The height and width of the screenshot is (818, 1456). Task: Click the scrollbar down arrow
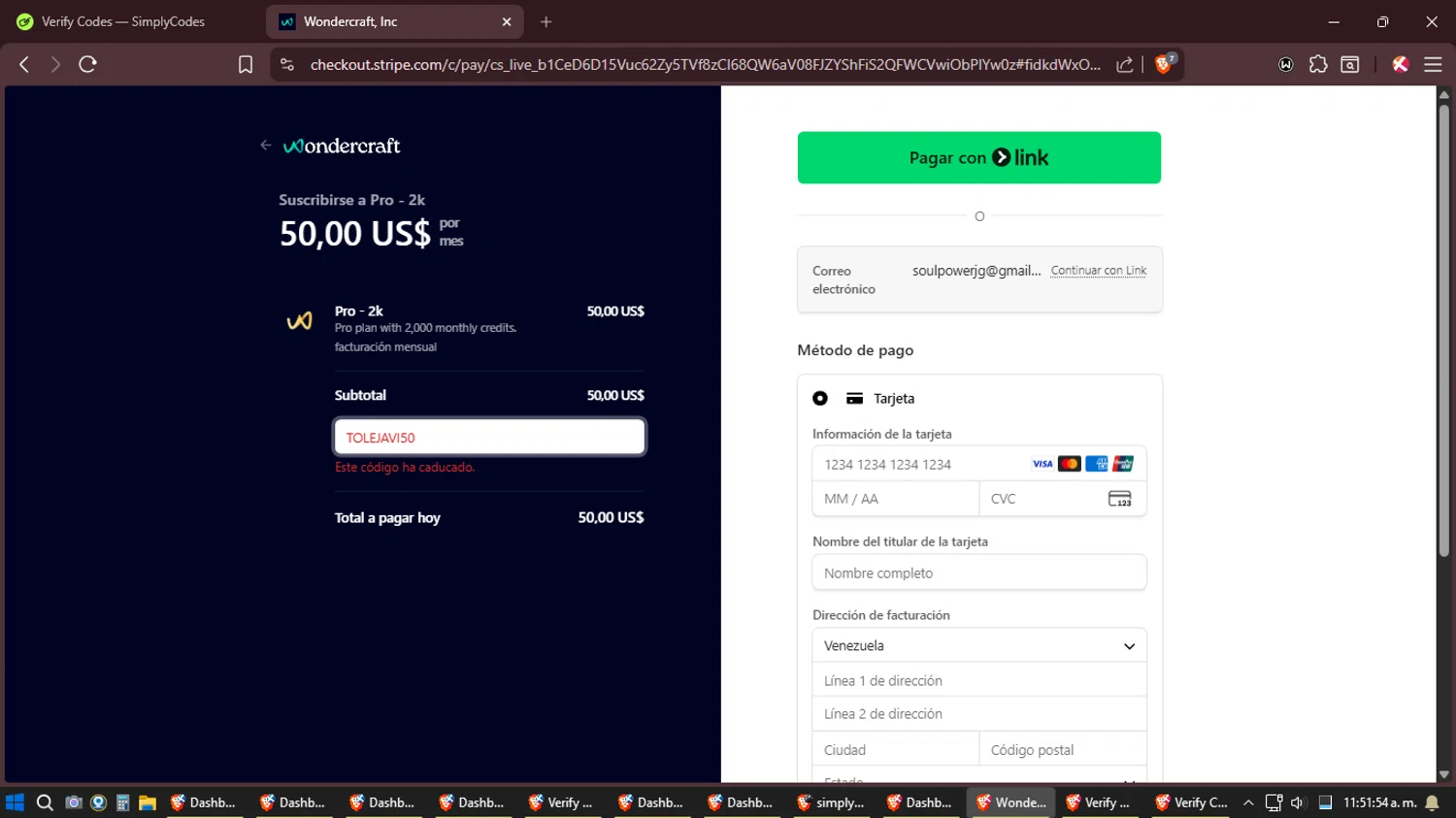click(1444, 774)
